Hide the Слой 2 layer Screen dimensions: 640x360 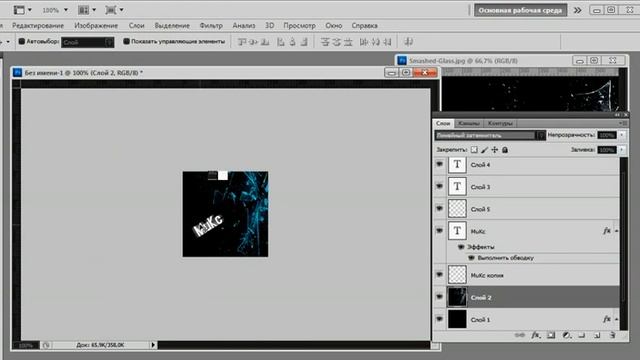pos(440,297)
